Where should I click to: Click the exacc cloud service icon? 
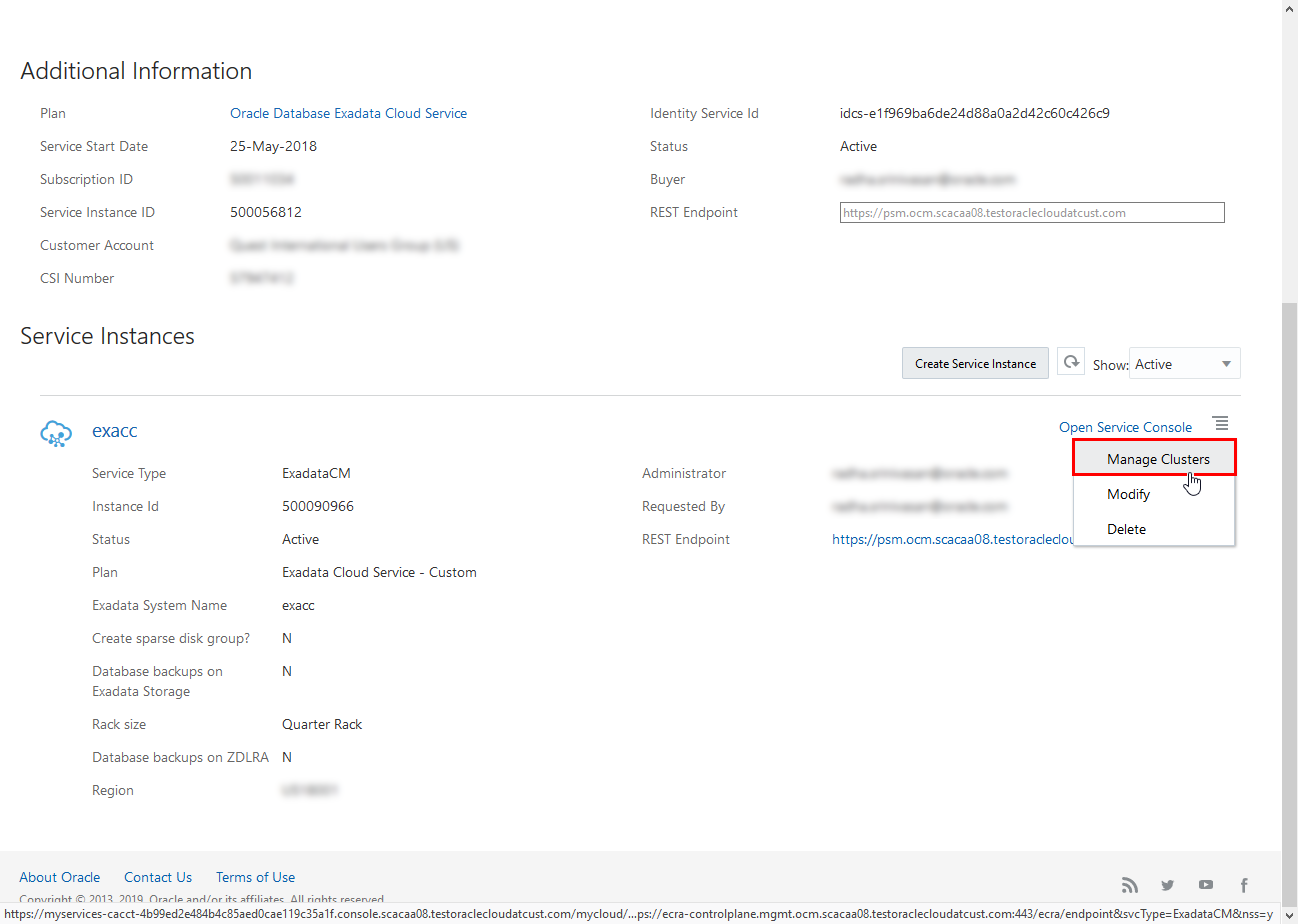[x=56, y=433]
